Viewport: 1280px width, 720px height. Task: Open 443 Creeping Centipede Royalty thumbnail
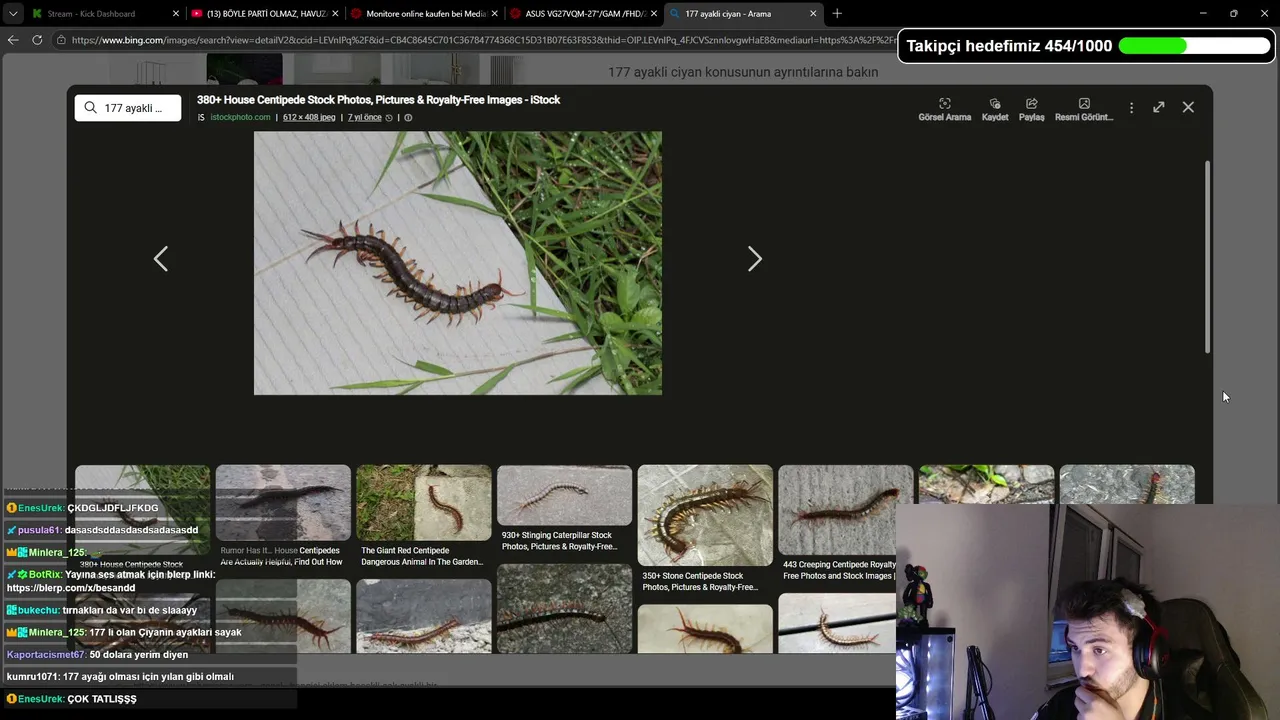(x=846, y=510)
